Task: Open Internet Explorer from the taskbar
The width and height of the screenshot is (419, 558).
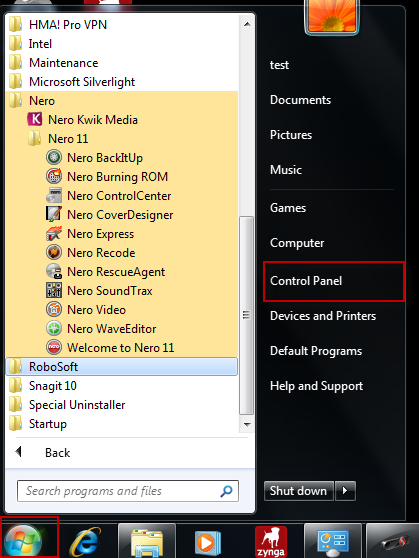Action: [85, 542]
